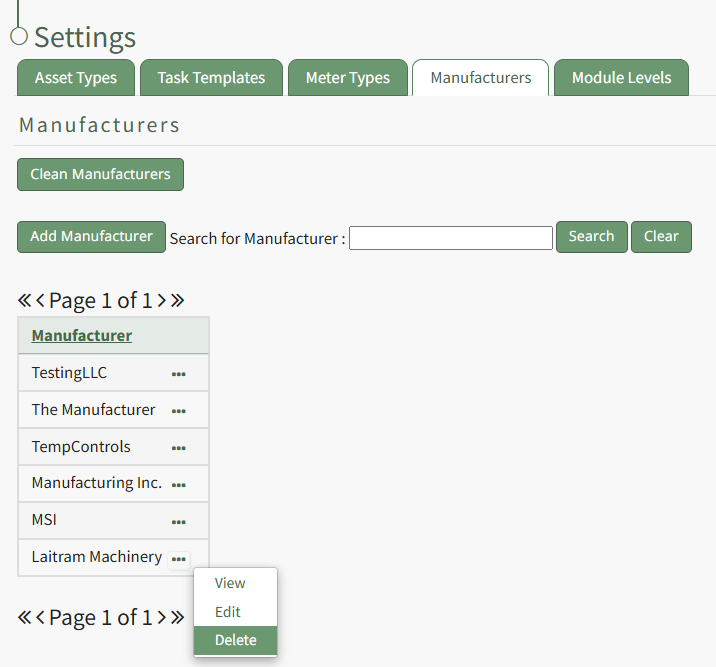This screenshot has width=716, height=667.
Task: Open the actions menu for TestingLLC
Action: click(x=179, y=374)
